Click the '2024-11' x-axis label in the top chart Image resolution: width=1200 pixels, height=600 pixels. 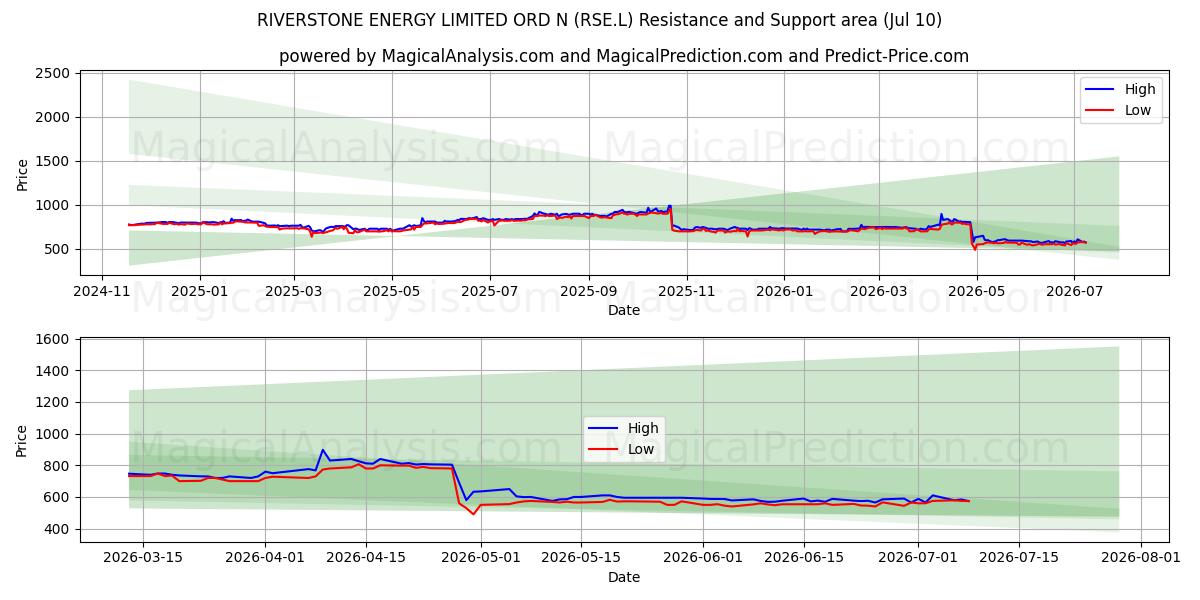tap(102, 291)
